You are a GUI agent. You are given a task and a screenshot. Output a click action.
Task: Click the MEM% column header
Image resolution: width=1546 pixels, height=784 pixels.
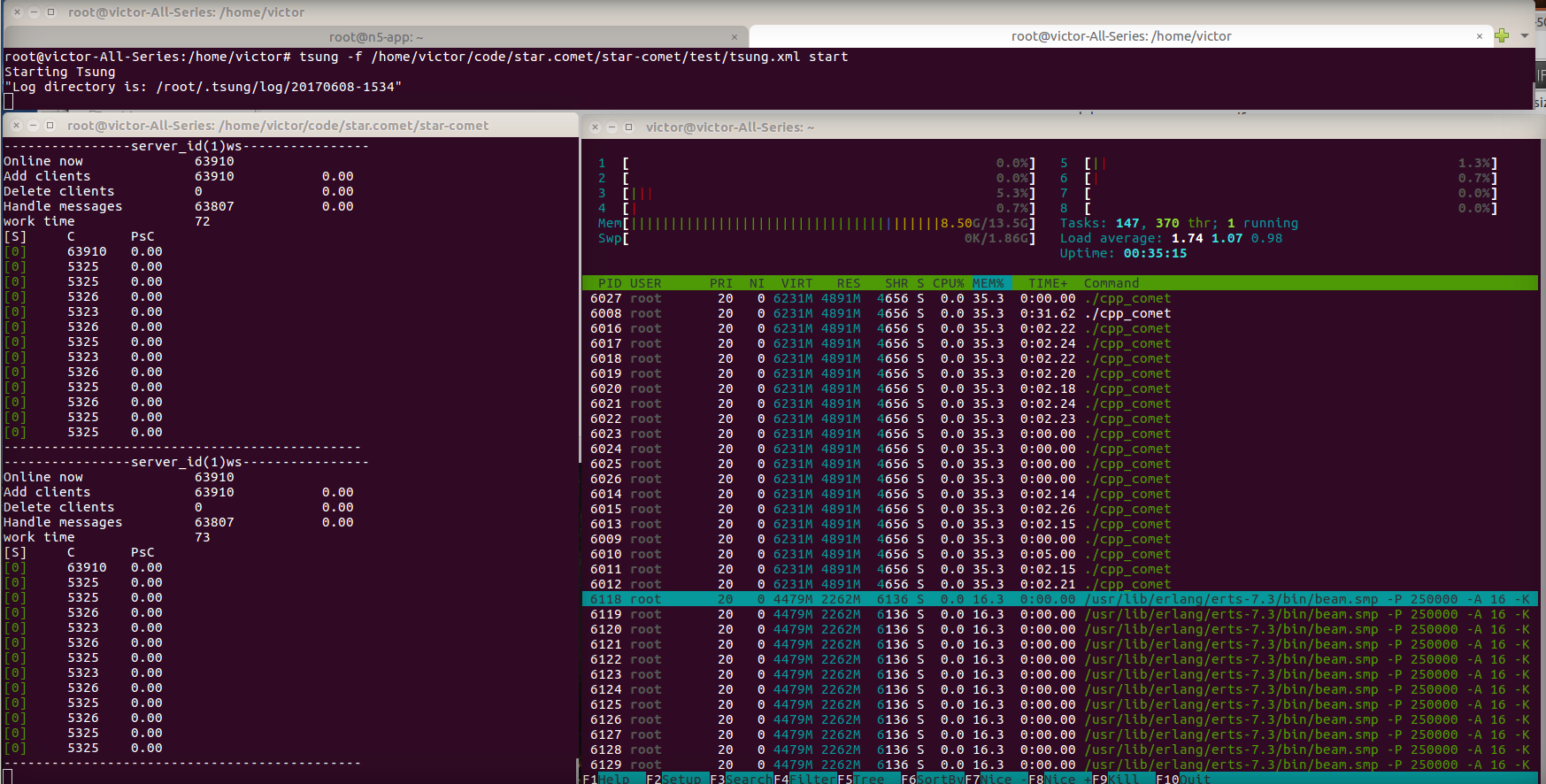click(x=988, y=283)
